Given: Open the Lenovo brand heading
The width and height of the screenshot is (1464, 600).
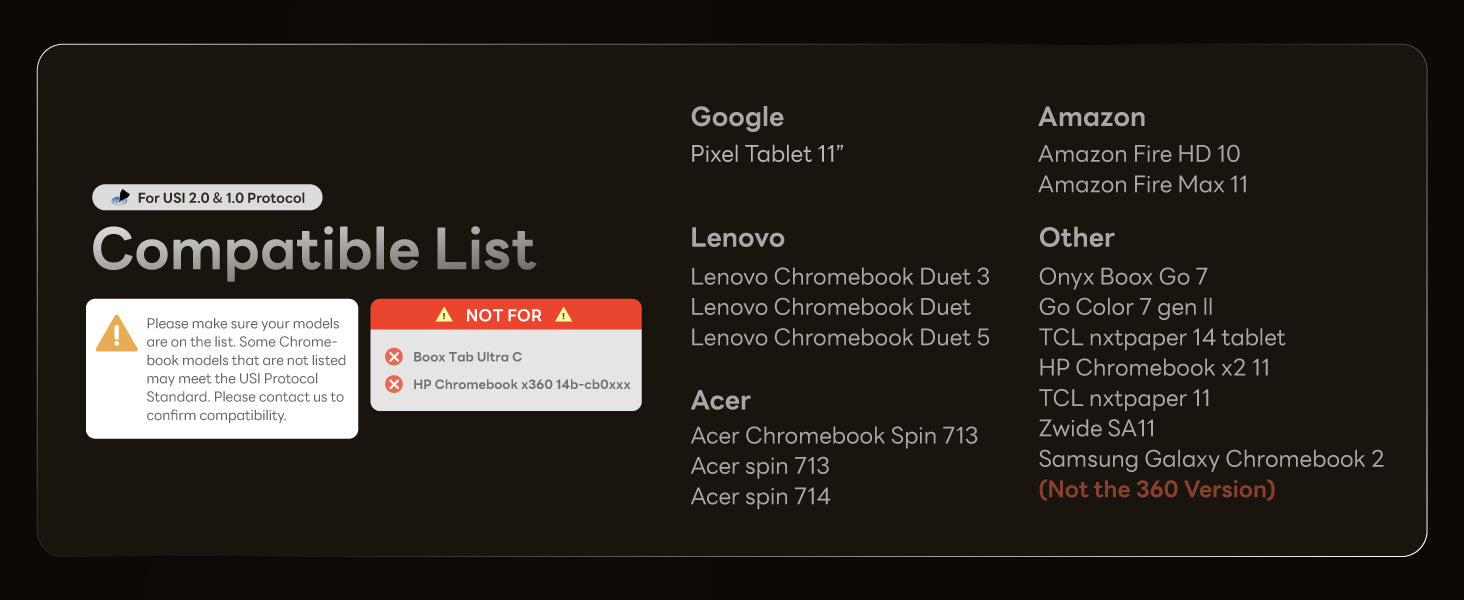Looking at the screenshot, I should [738, 238].
